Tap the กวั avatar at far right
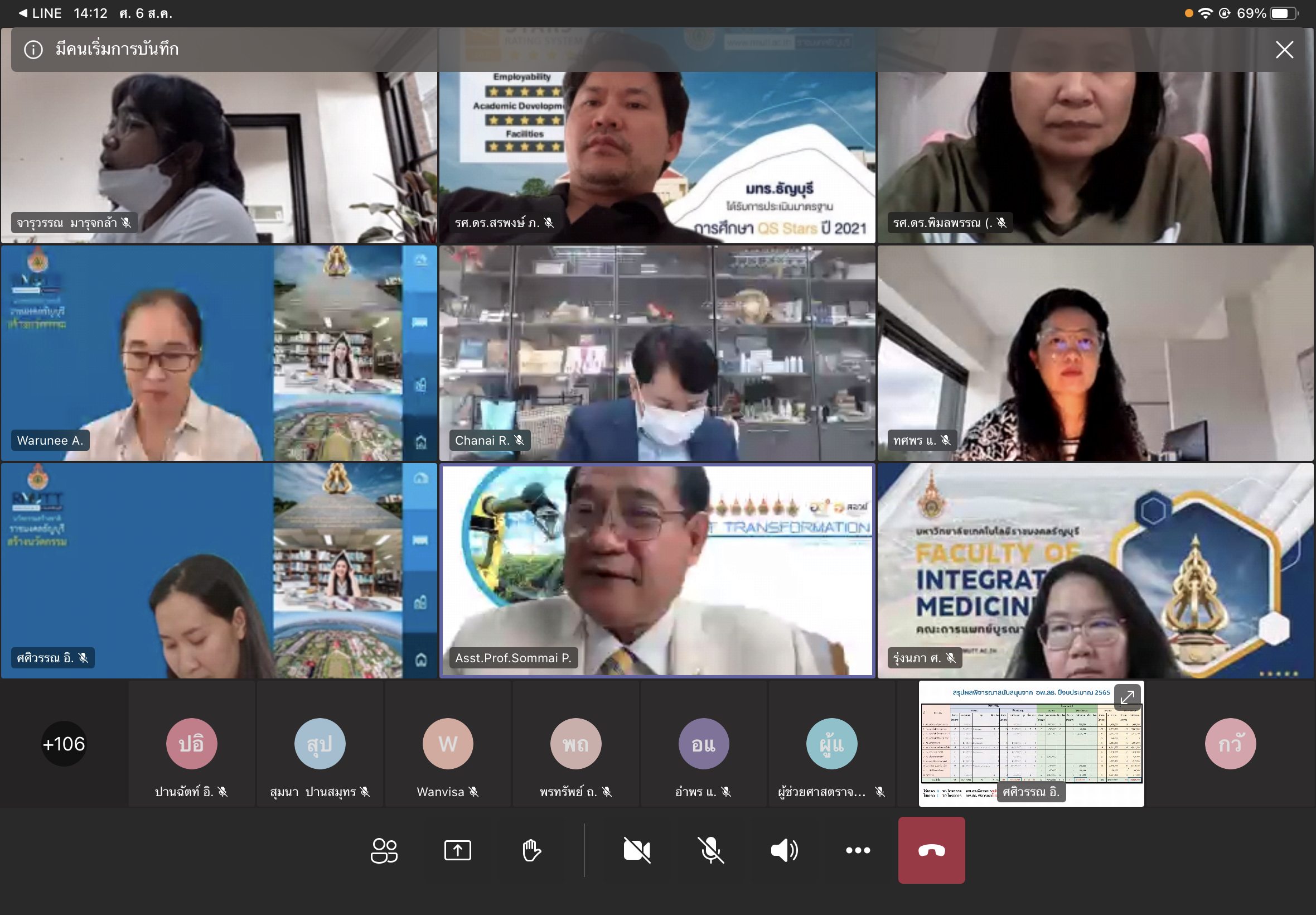1316x915 pixels. [1230, 744]
